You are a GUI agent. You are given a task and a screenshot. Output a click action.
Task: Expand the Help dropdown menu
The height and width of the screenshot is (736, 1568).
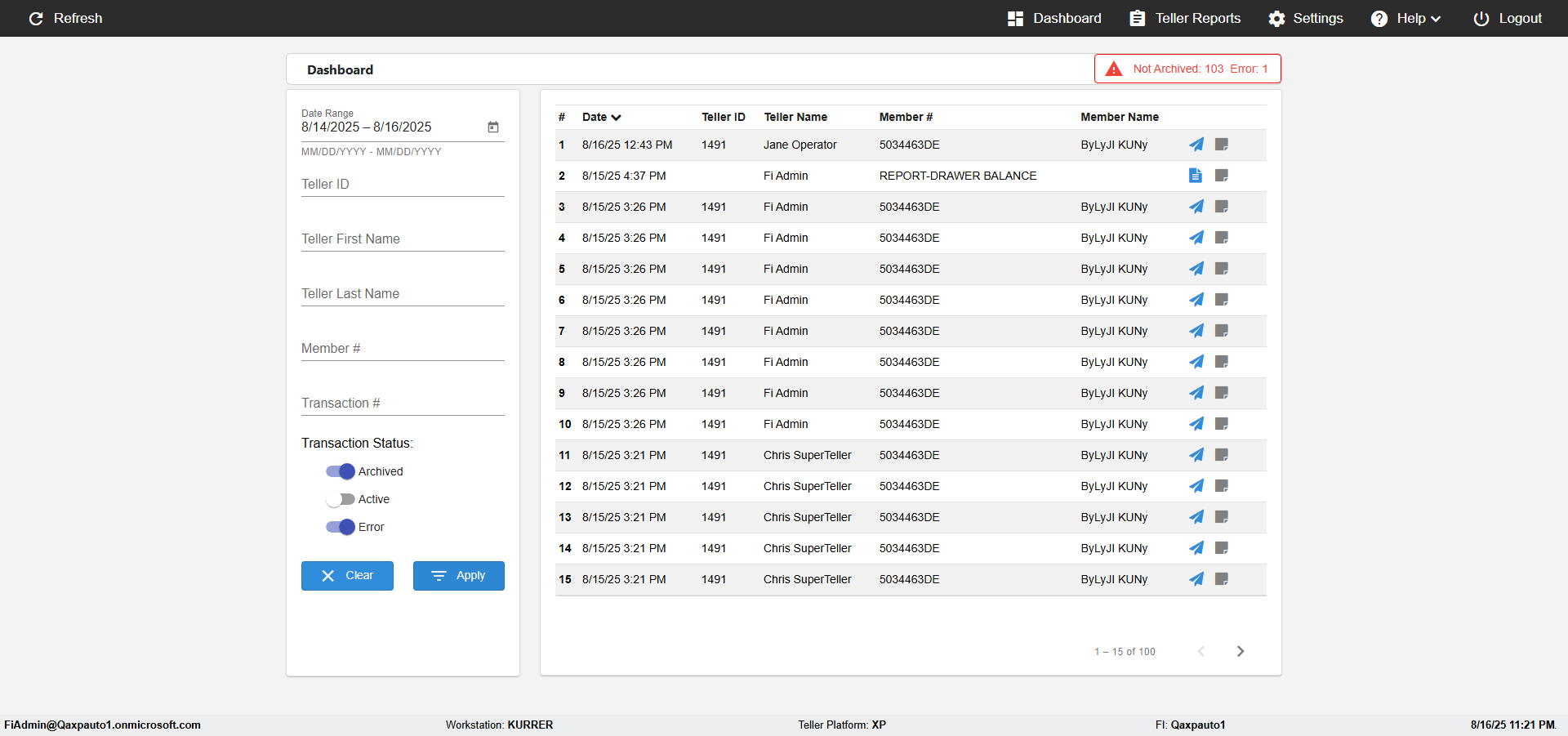point(1405,18)
